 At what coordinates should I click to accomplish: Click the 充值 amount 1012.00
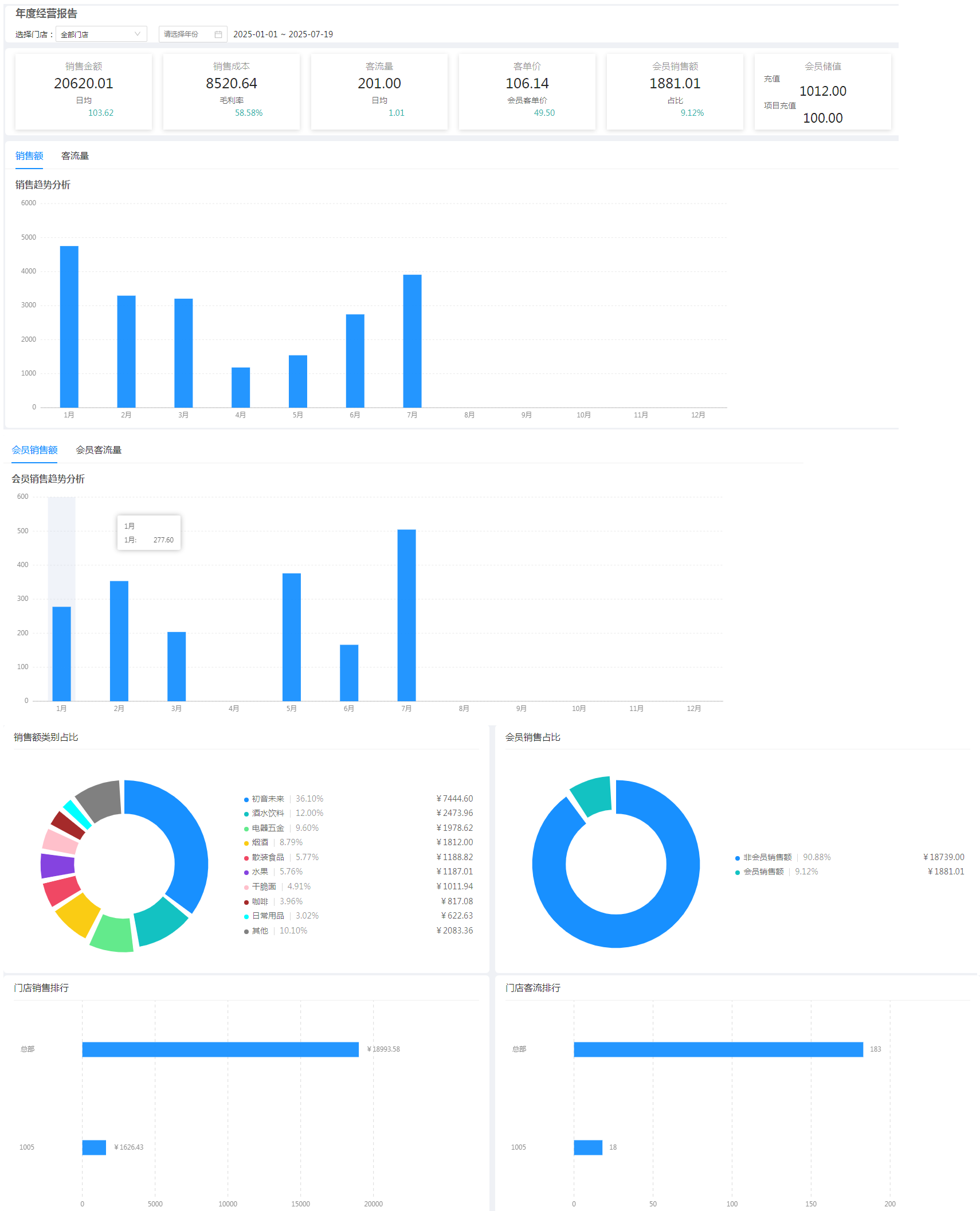pos(823,91)
